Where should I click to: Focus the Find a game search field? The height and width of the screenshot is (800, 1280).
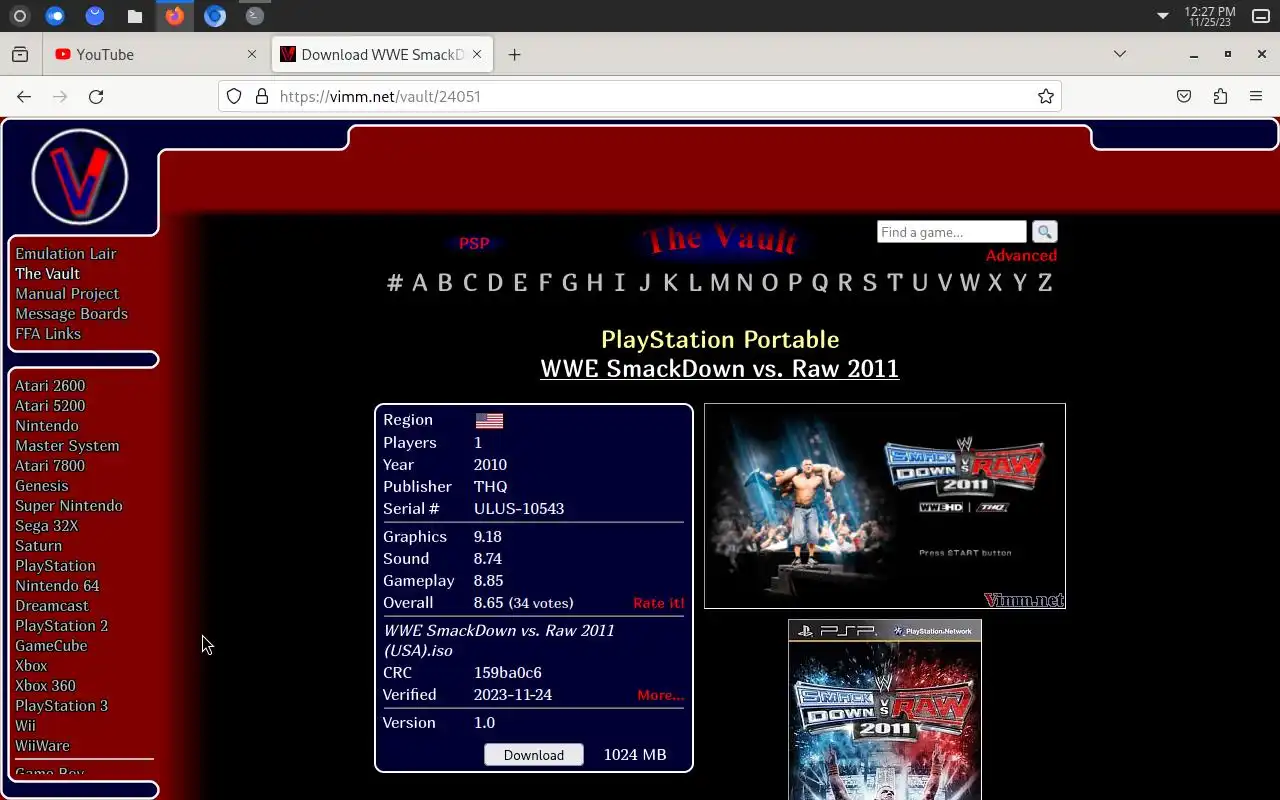pyautogui.click(x=952, y=232)
